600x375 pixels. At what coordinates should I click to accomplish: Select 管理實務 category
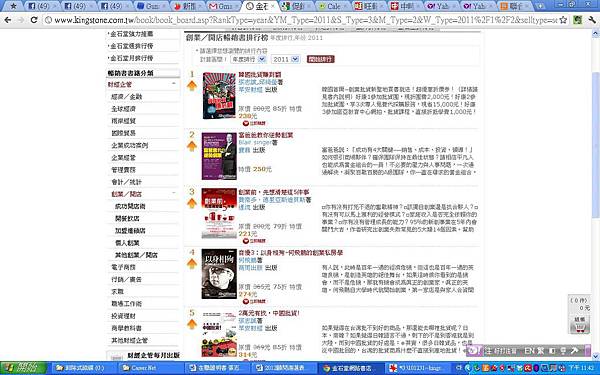[x=124, y=170]
